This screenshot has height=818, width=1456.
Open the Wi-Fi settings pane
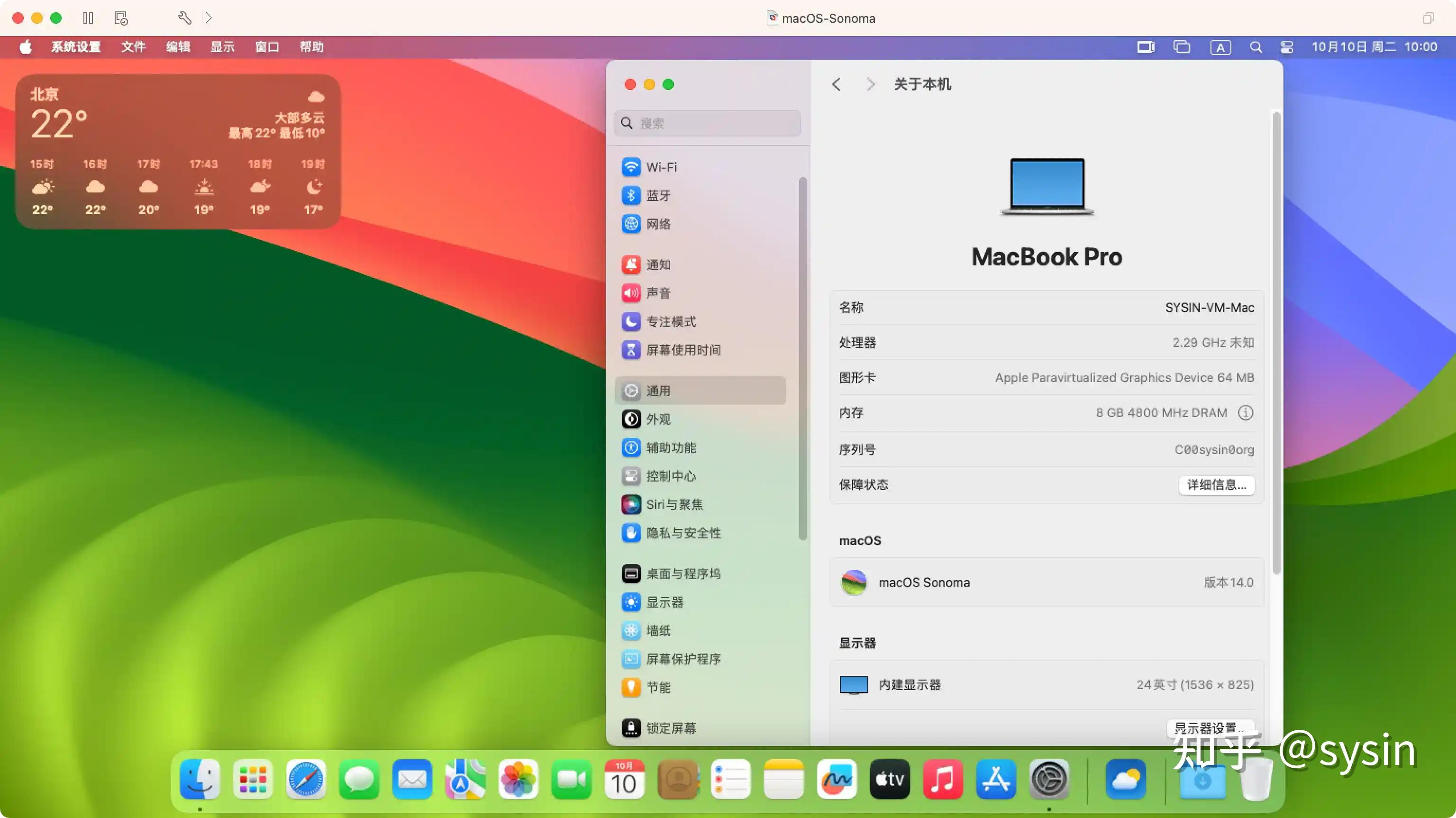pos(661,167)
